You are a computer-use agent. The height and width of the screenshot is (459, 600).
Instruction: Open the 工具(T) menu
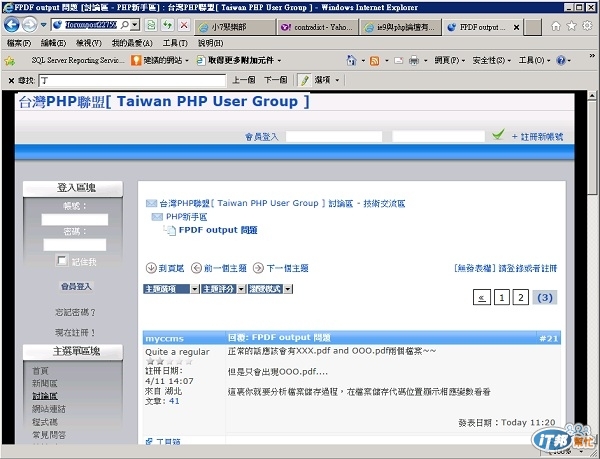click(x=175, y=43)
